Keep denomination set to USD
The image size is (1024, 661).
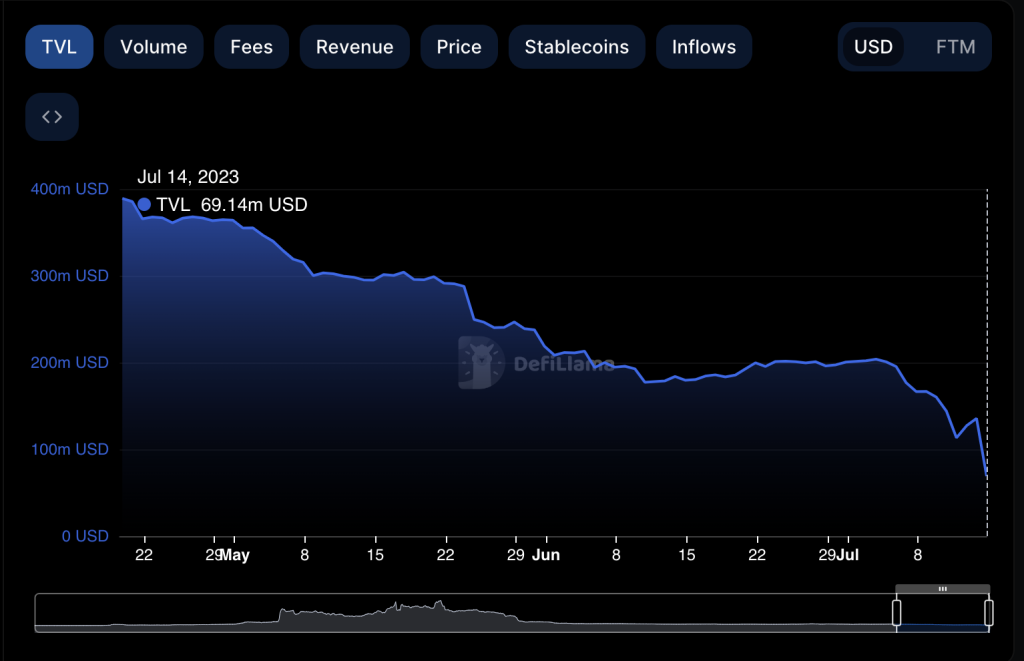click(874, 46)
